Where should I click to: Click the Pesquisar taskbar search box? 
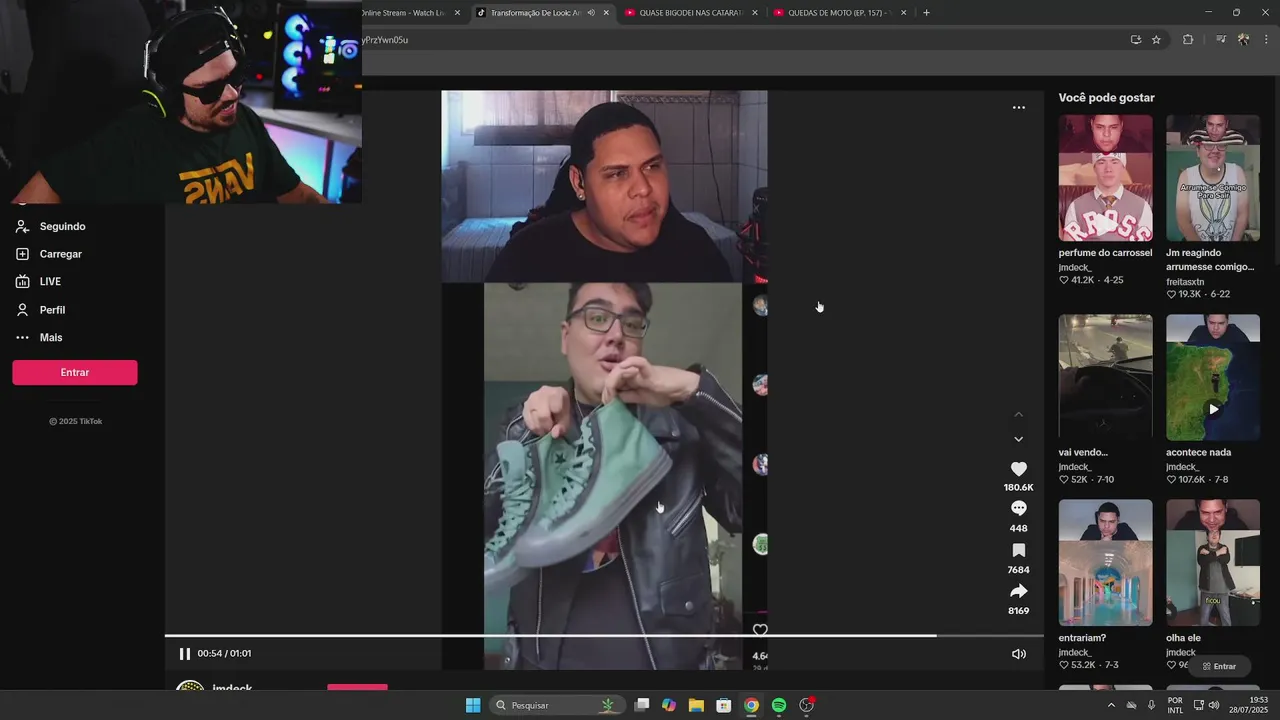[557, 705]
